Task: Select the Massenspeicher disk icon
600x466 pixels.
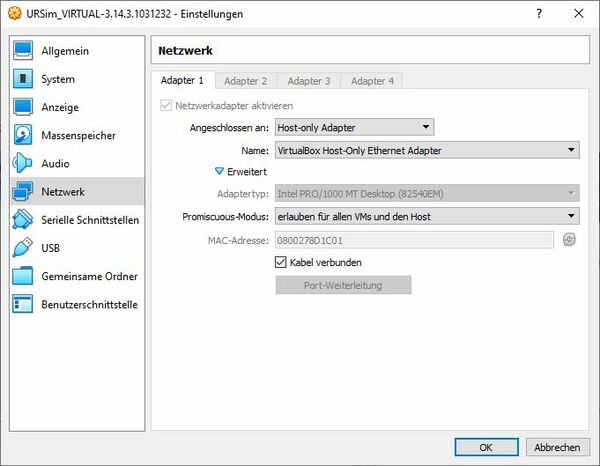Action: 23,135
